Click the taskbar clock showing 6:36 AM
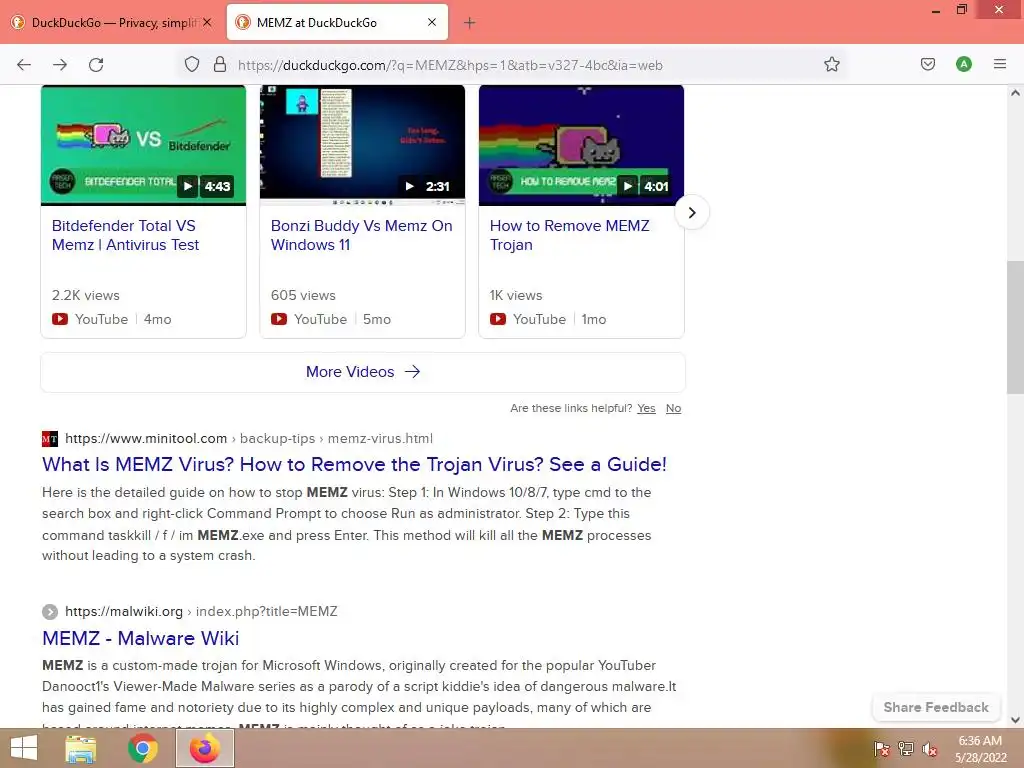Viewport: 1024px width, 768px height. [x=980, y=748]
